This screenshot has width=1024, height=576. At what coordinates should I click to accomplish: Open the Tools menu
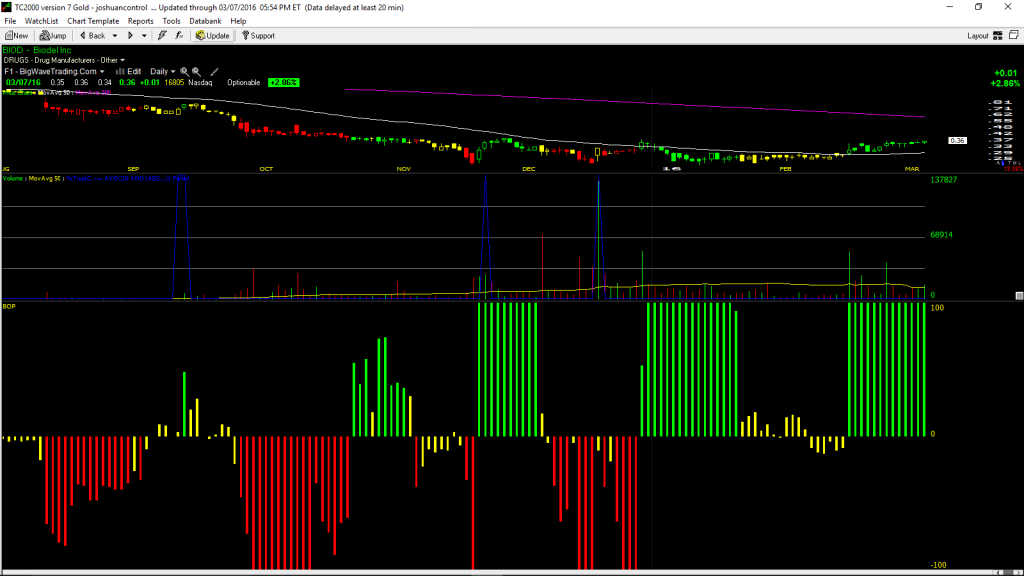[x=171, y=21]
